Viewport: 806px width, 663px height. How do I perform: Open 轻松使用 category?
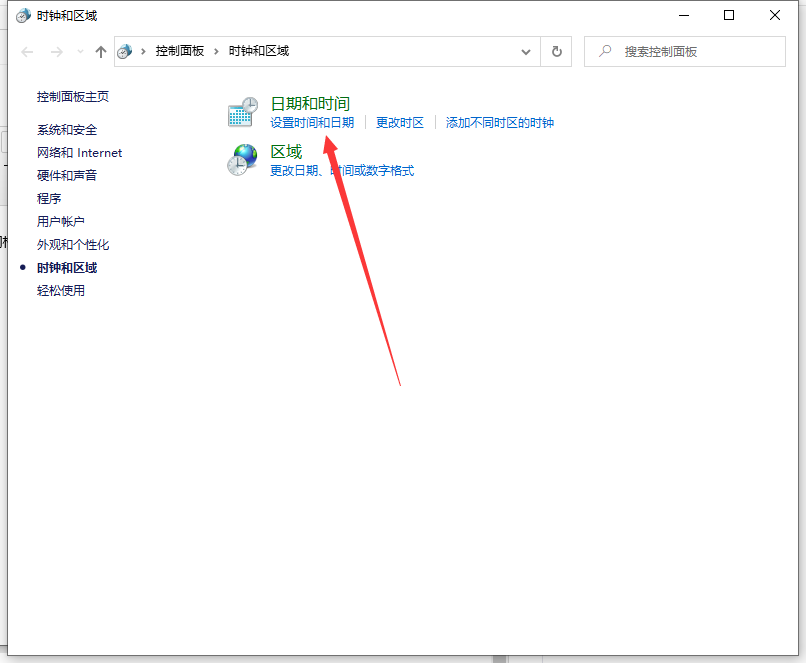pos(61,291)
